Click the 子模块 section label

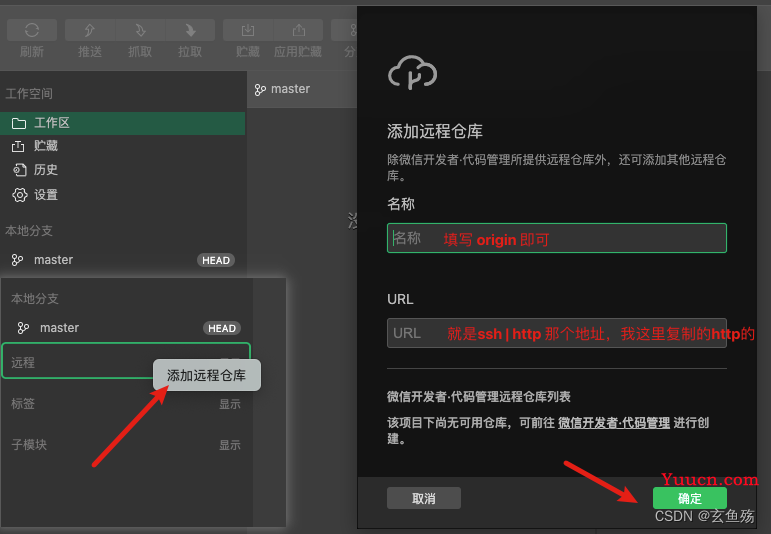29,445
